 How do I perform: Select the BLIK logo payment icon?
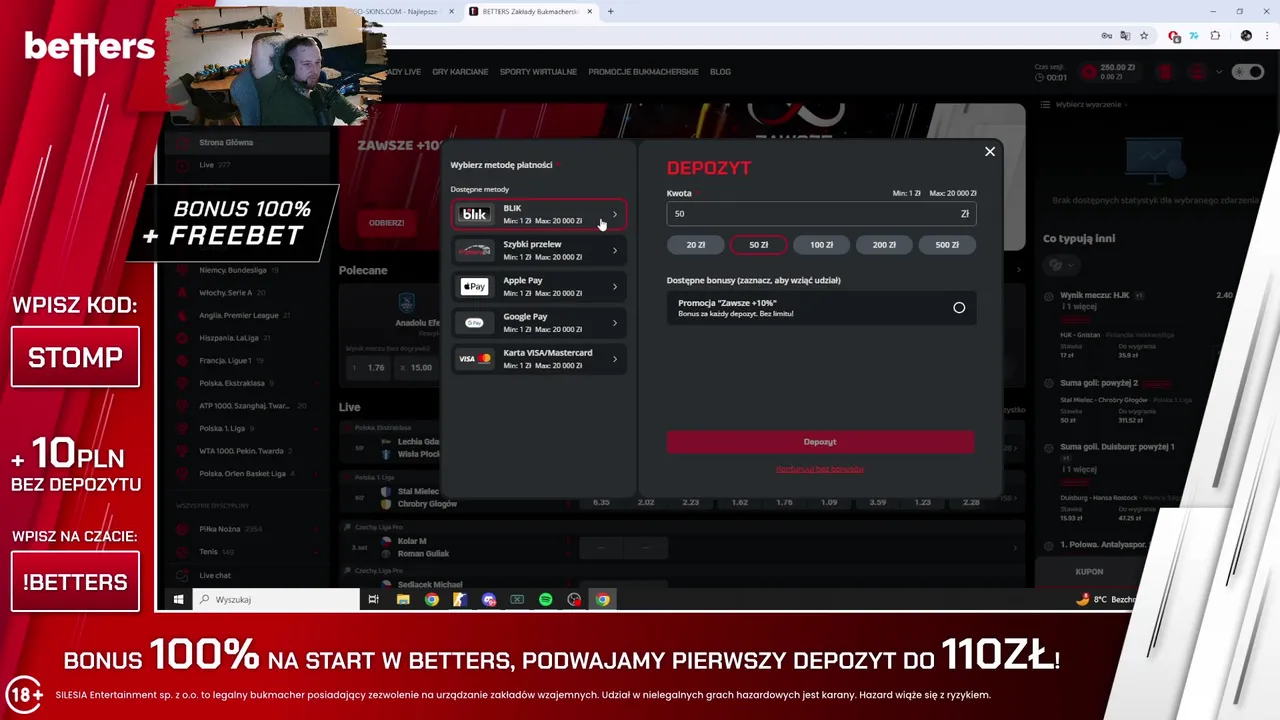pos(474,214)
